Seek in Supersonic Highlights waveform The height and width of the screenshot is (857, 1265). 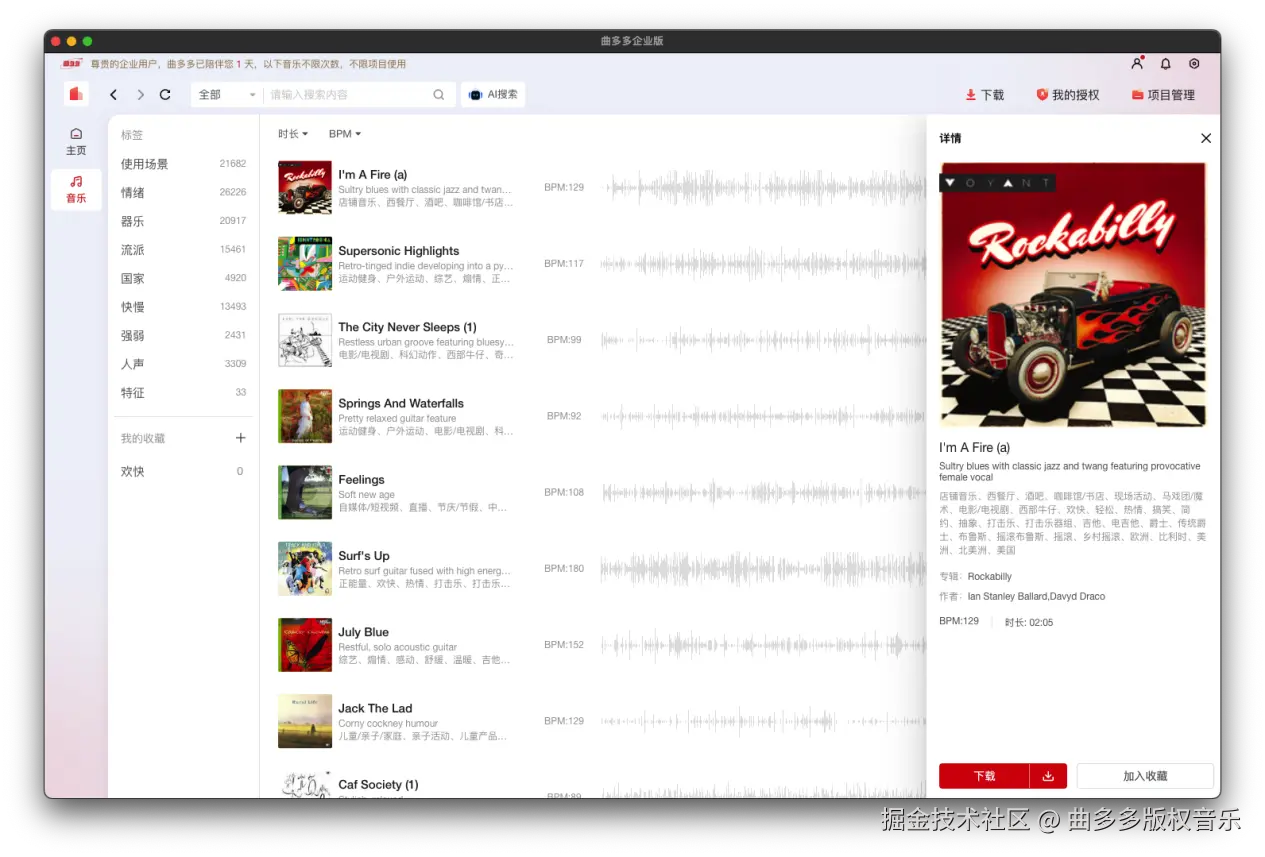763,264
